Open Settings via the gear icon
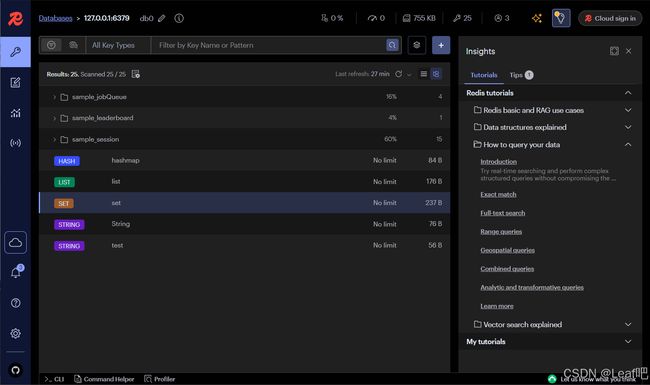The image size is (650, 385). (15, 333)
